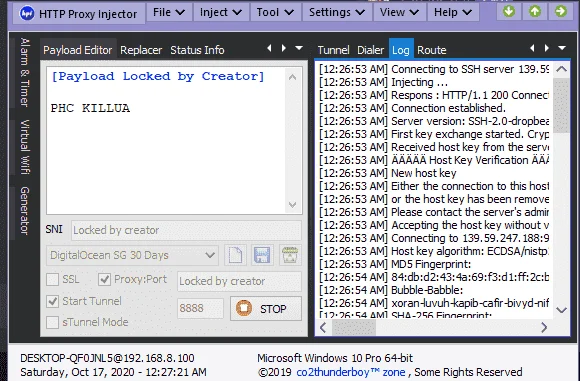Viewport: 580px width, 381px height.
Task: Switch to the Replacer tab
Action: tap(141, 50)
